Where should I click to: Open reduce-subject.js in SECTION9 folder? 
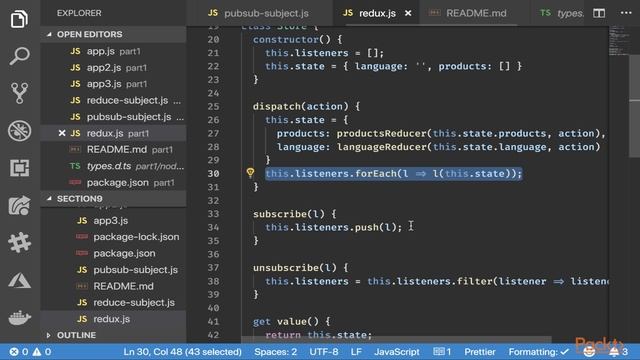coord(113,302)
